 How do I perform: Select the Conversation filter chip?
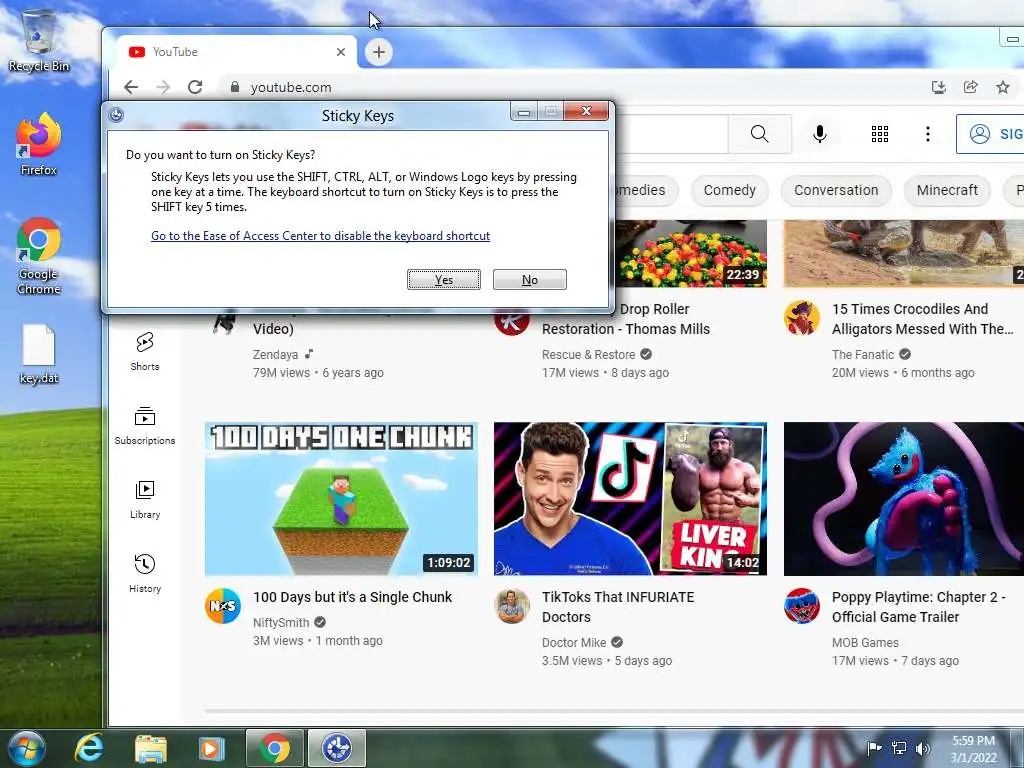(836, 190)
